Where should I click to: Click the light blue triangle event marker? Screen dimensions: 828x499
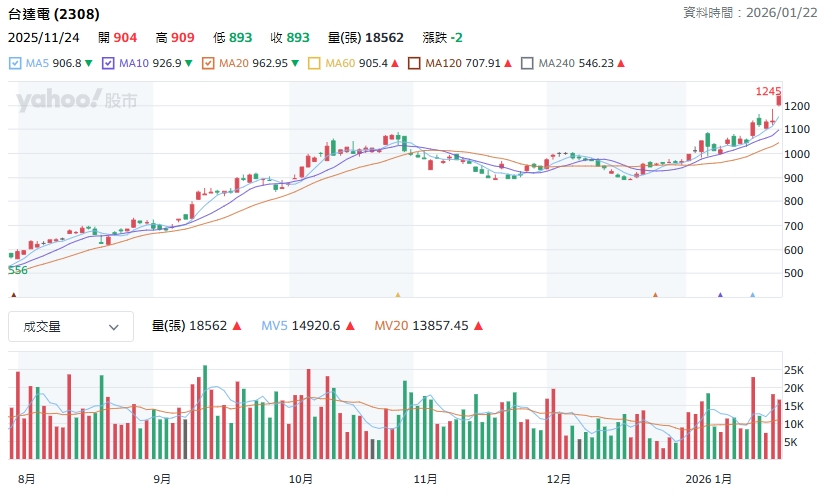coord(752,295)
